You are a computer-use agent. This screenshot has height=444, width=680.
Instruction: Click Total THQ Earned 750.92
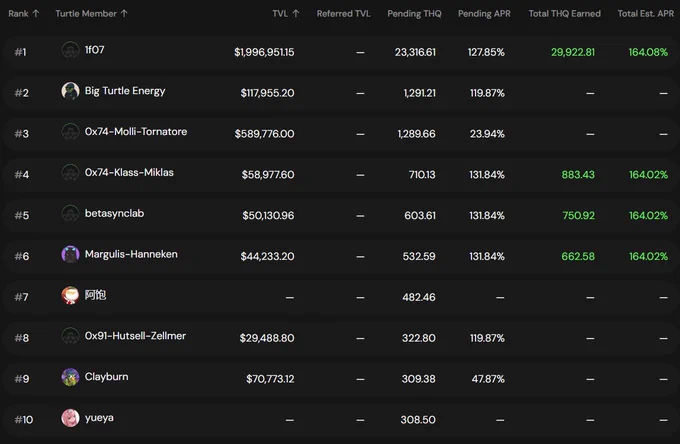579,215
